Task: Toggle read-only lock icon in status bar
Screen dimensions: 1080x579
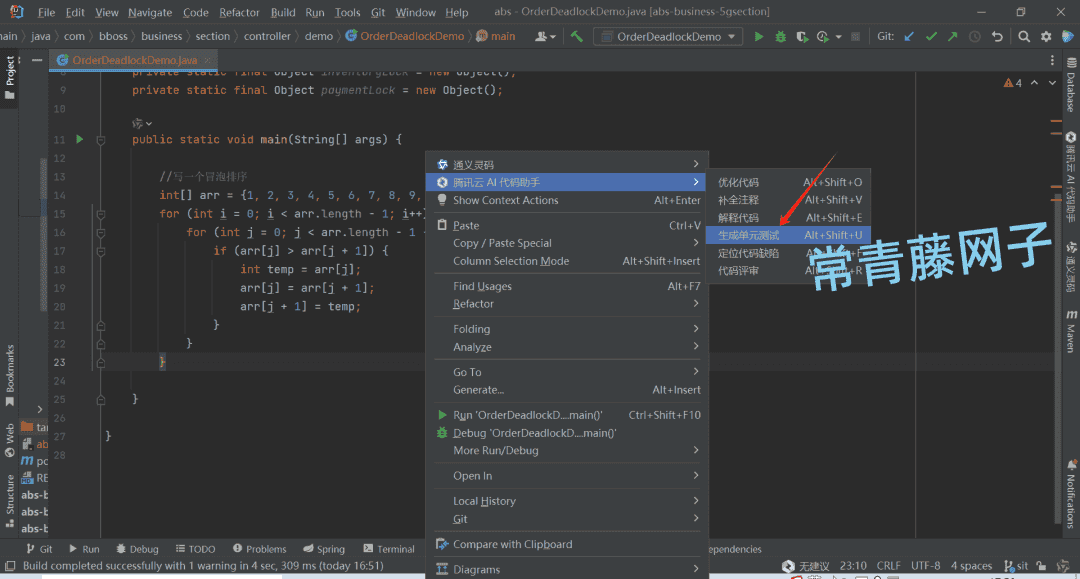Action: (x=1041, y=566)
